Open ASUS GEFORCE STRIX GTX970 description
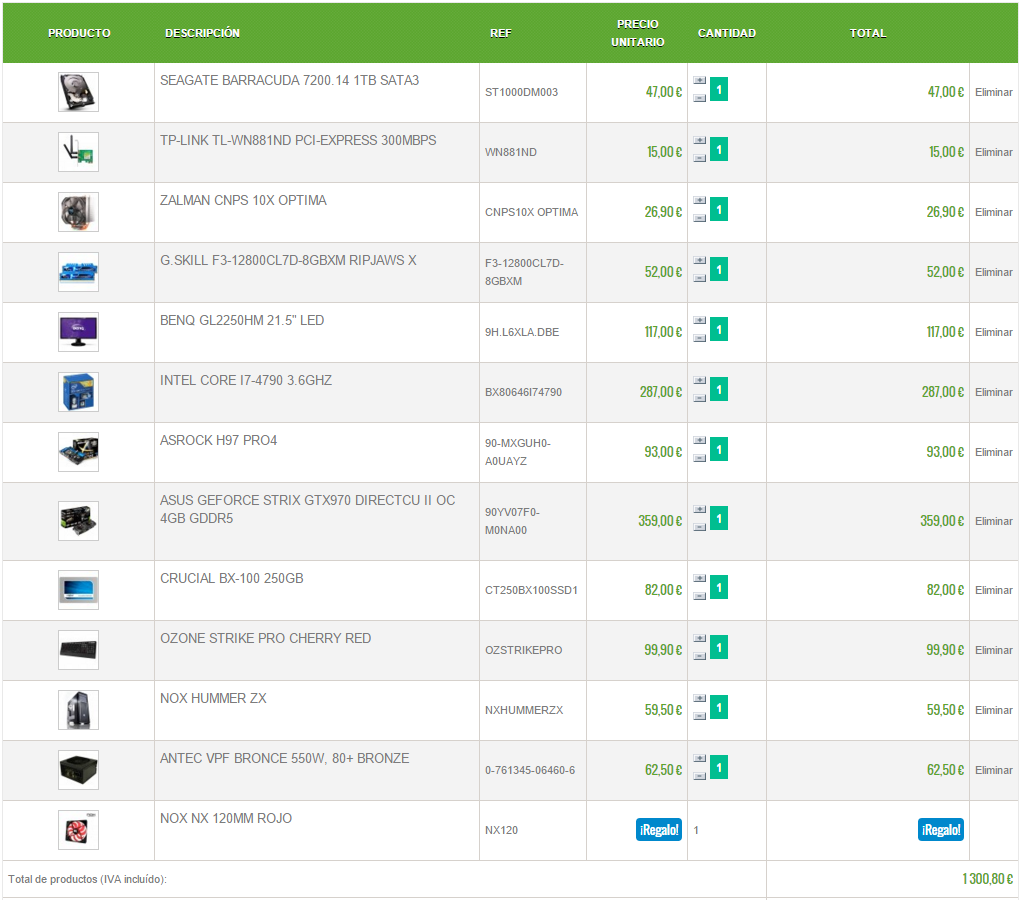The image size is (1022, 900). (x=308, y=509)
